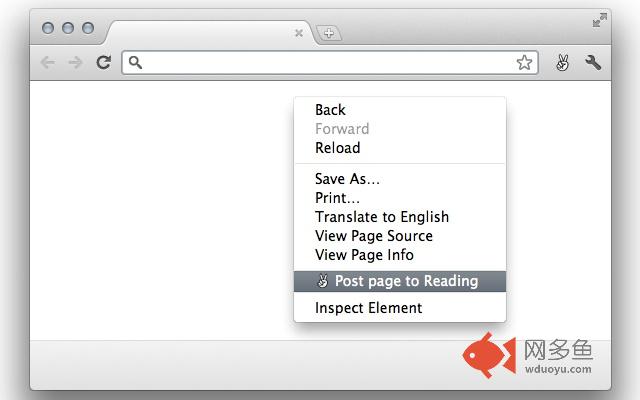
Task: Select Inspect Element in the context menu
Action: [x=368, y=308]
